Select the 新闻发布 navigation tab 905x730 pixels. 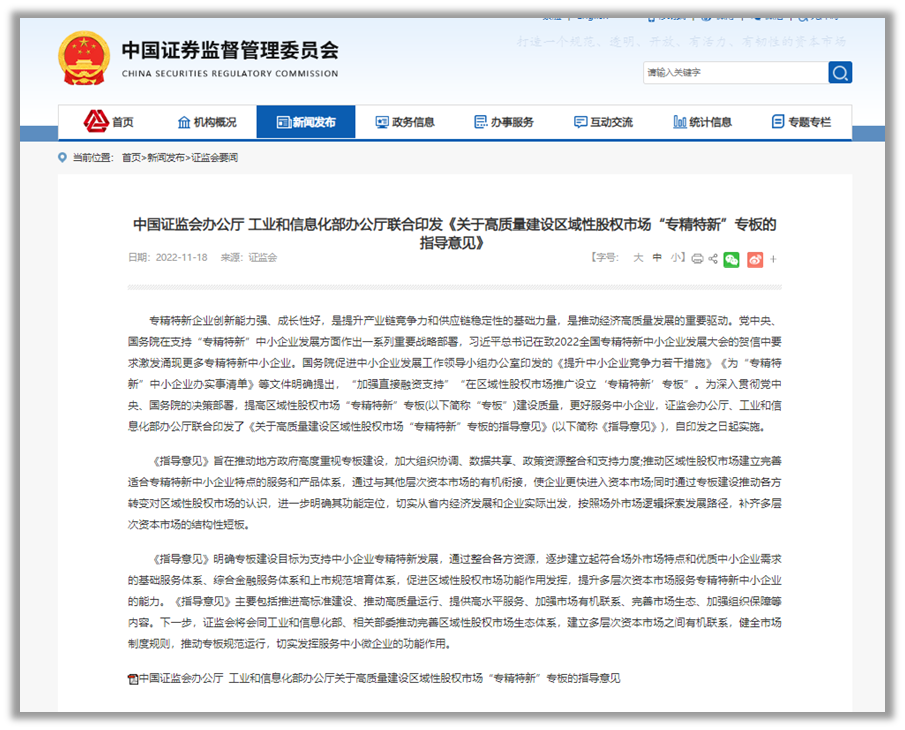click(x=306, y=122)
